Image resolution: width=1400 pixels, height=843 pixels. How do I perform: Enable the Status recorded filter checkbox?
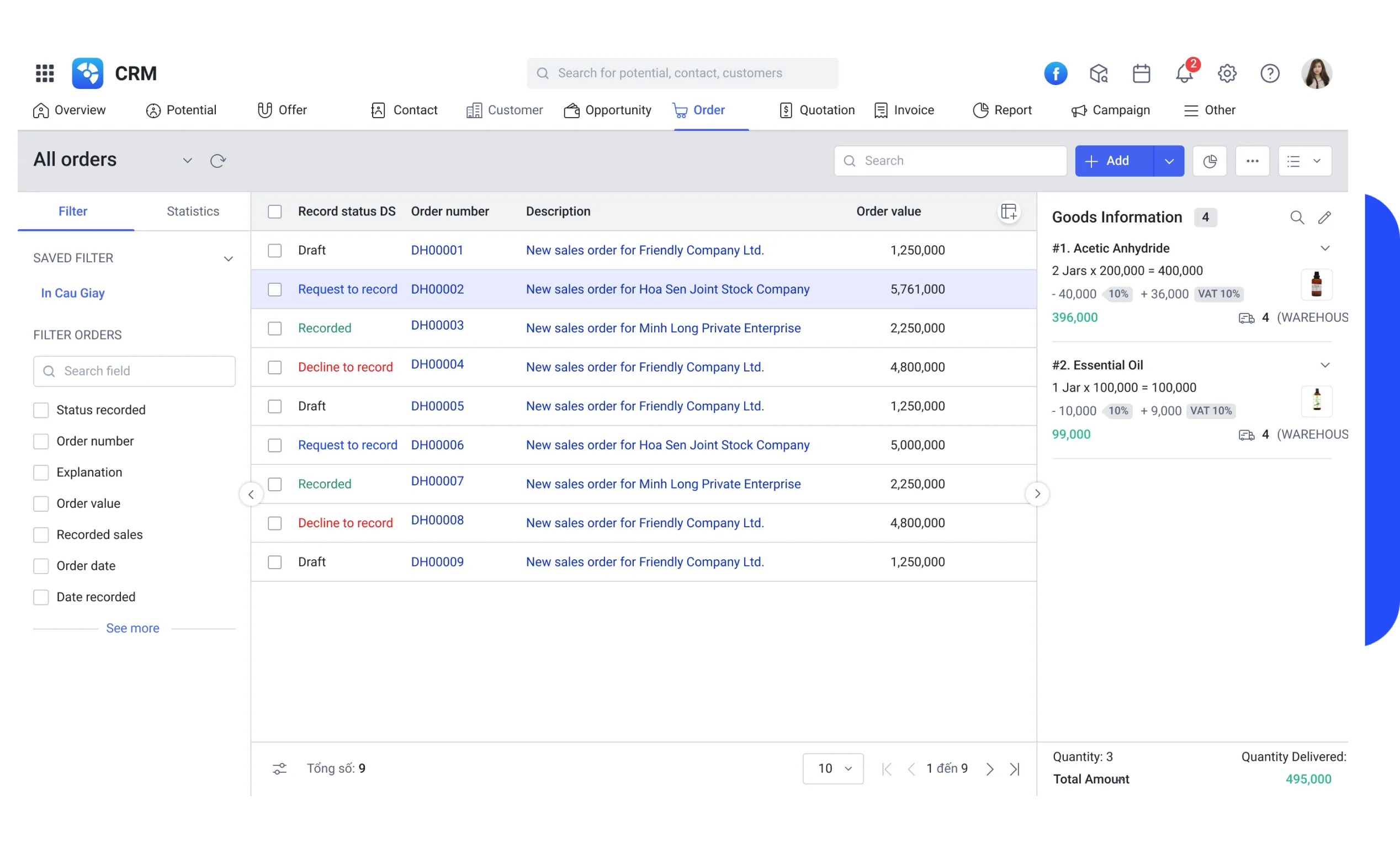pyautogui.click(x=41, y=410)
